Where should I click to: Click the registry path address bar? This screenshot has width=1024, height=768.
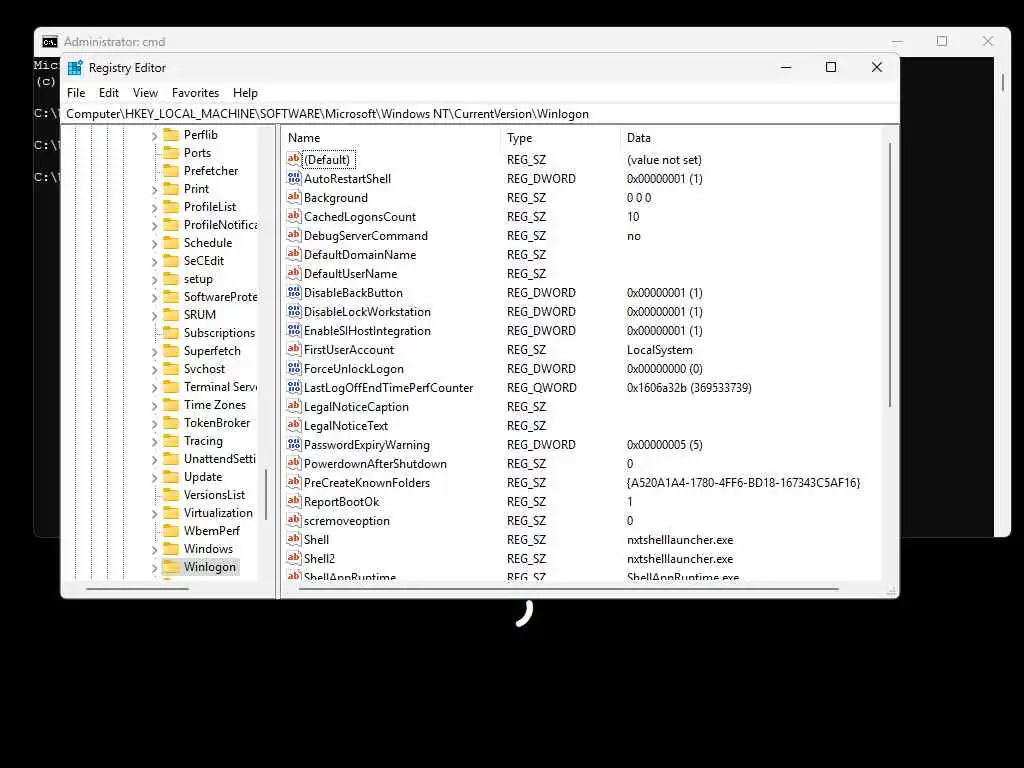click(479, 114)
